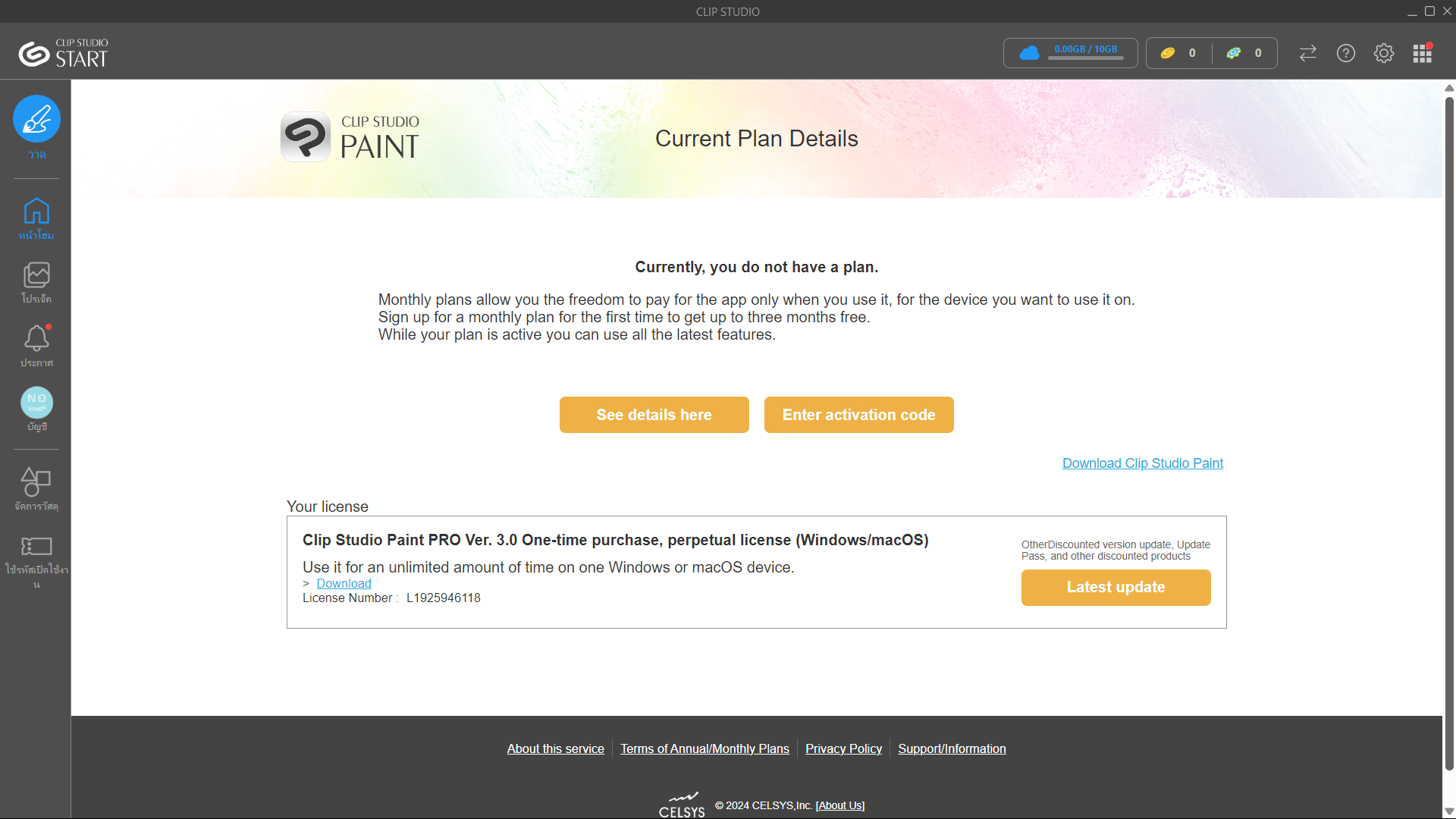Viewport: 1456px width, 819px height.
Task: Click the scrollbar up arrow
Action: (1449, 87)
